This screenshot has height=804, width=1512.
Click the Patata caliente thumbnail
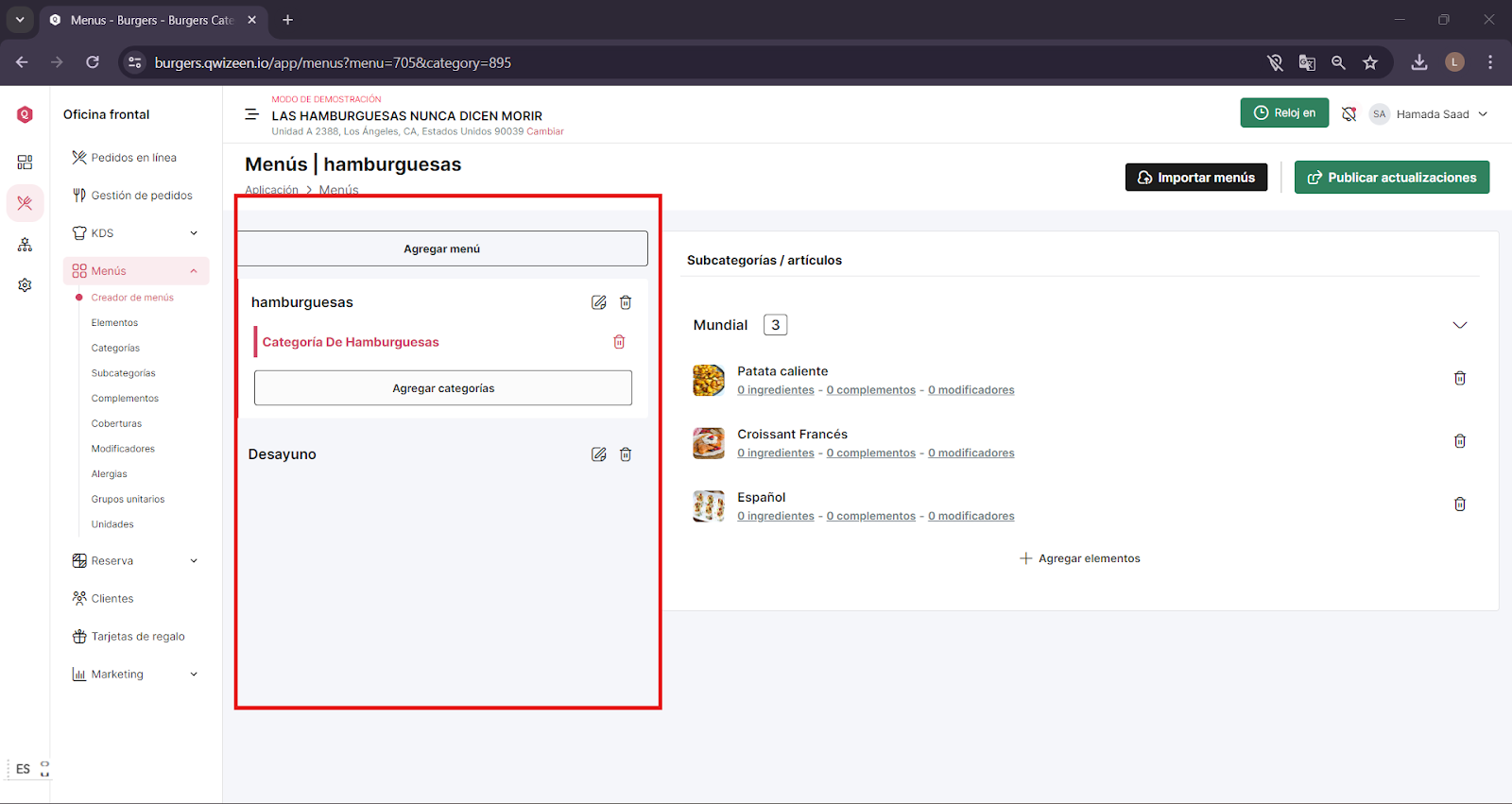click(709, 380)
